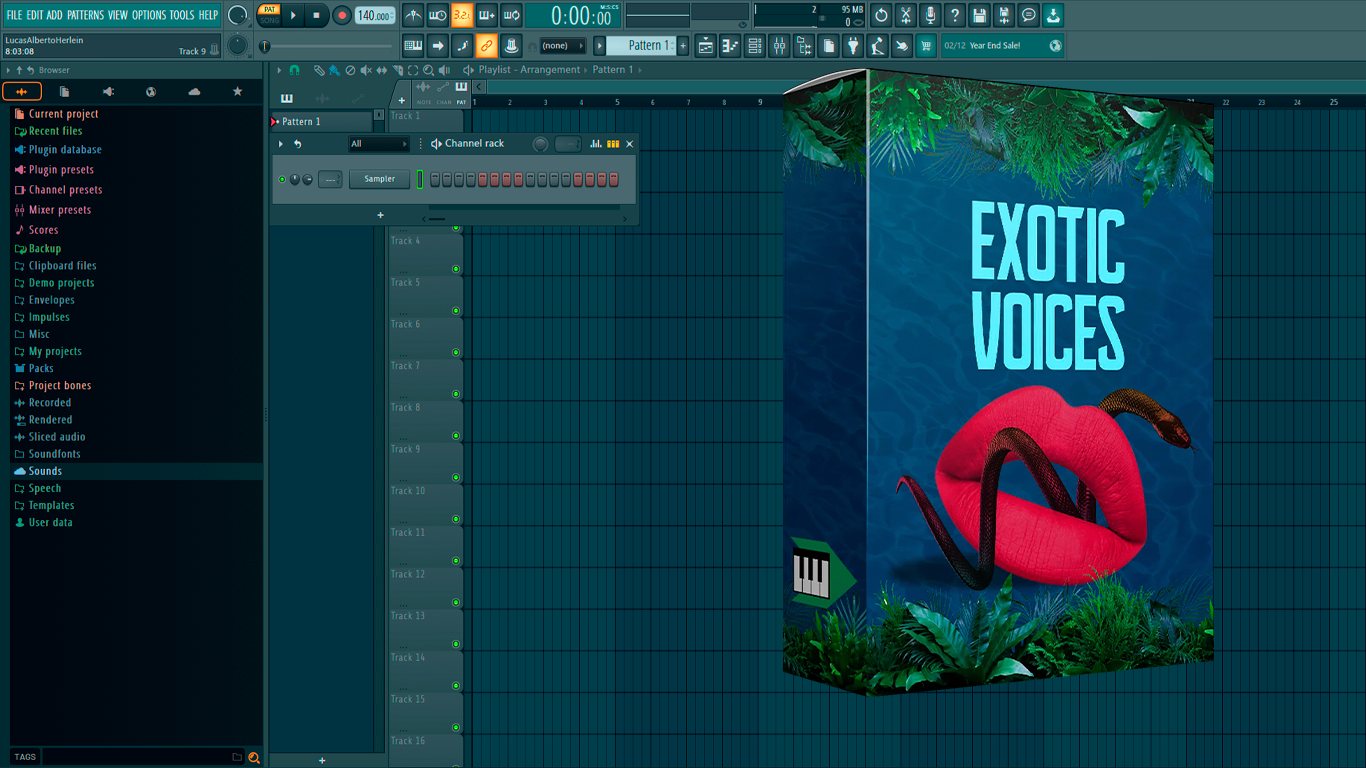
Task: Expand the Packs folder in browser
Action: [x=34, y=368]
